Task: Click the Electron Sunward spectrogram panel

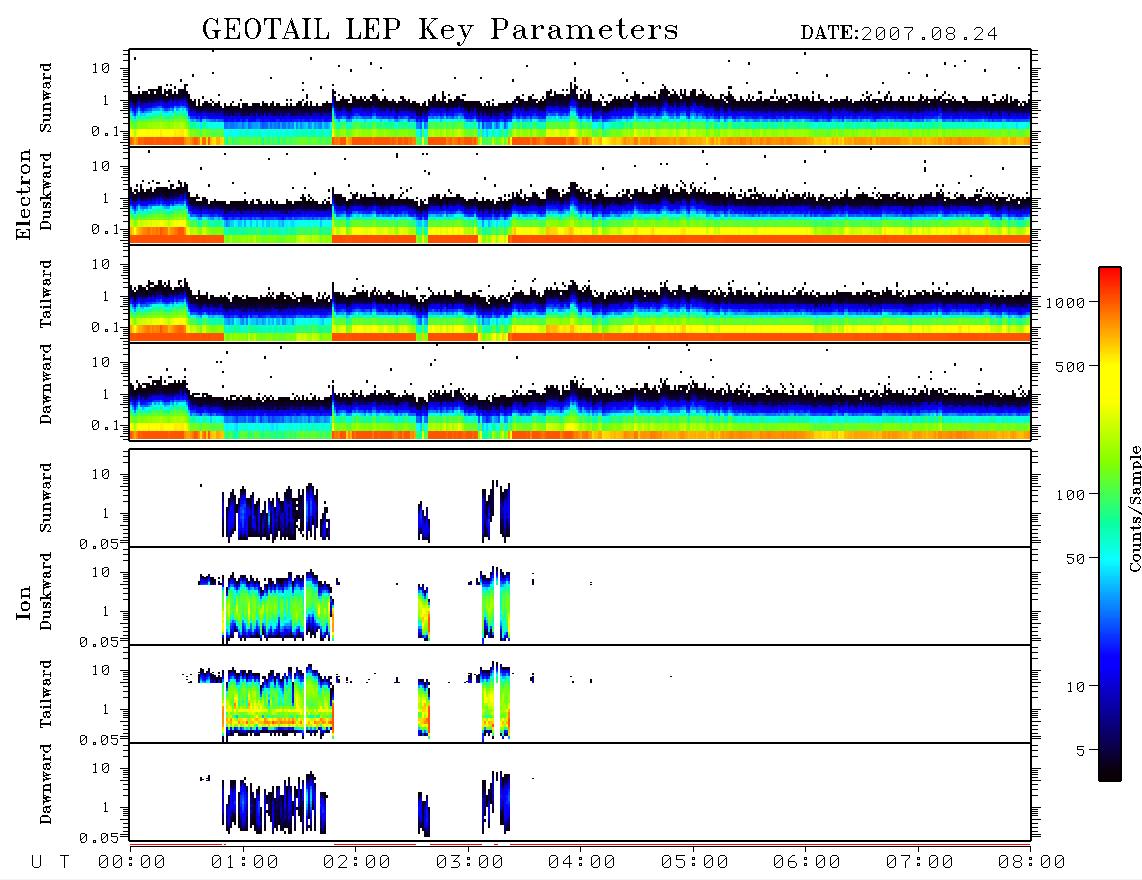Action: [x=580, y=98]
